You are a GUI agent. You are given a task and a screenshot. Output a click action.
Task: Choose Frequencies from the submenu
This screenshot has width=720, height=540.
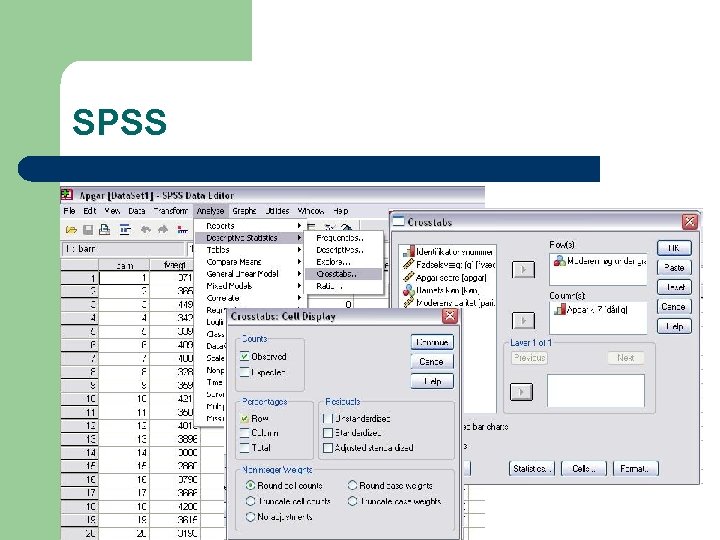[343, 237]
